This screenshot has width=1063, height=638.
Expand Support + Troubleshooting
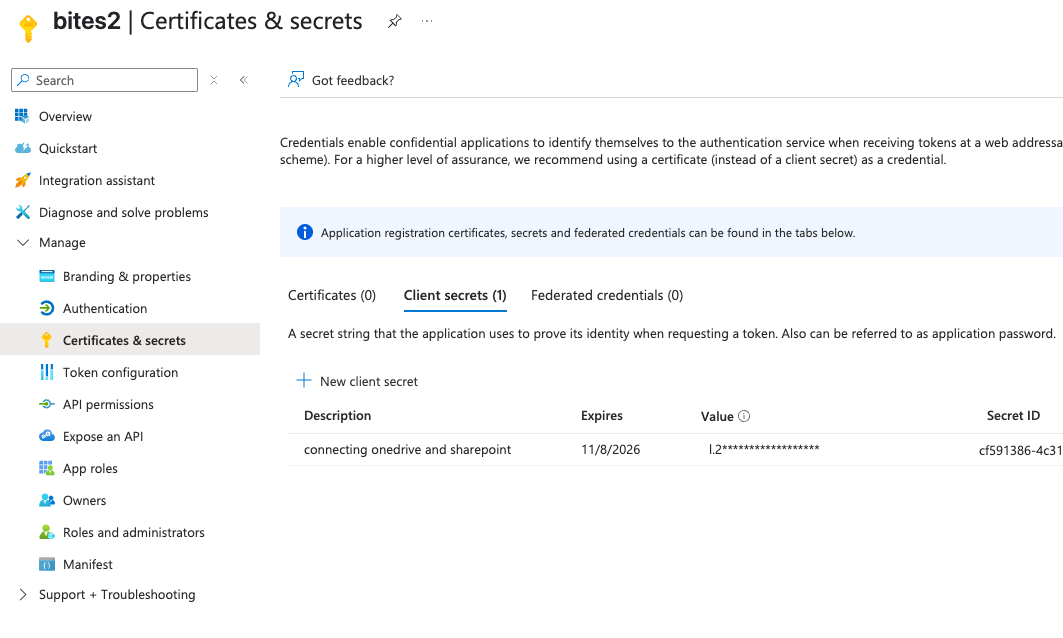click(x=25, y=594)
